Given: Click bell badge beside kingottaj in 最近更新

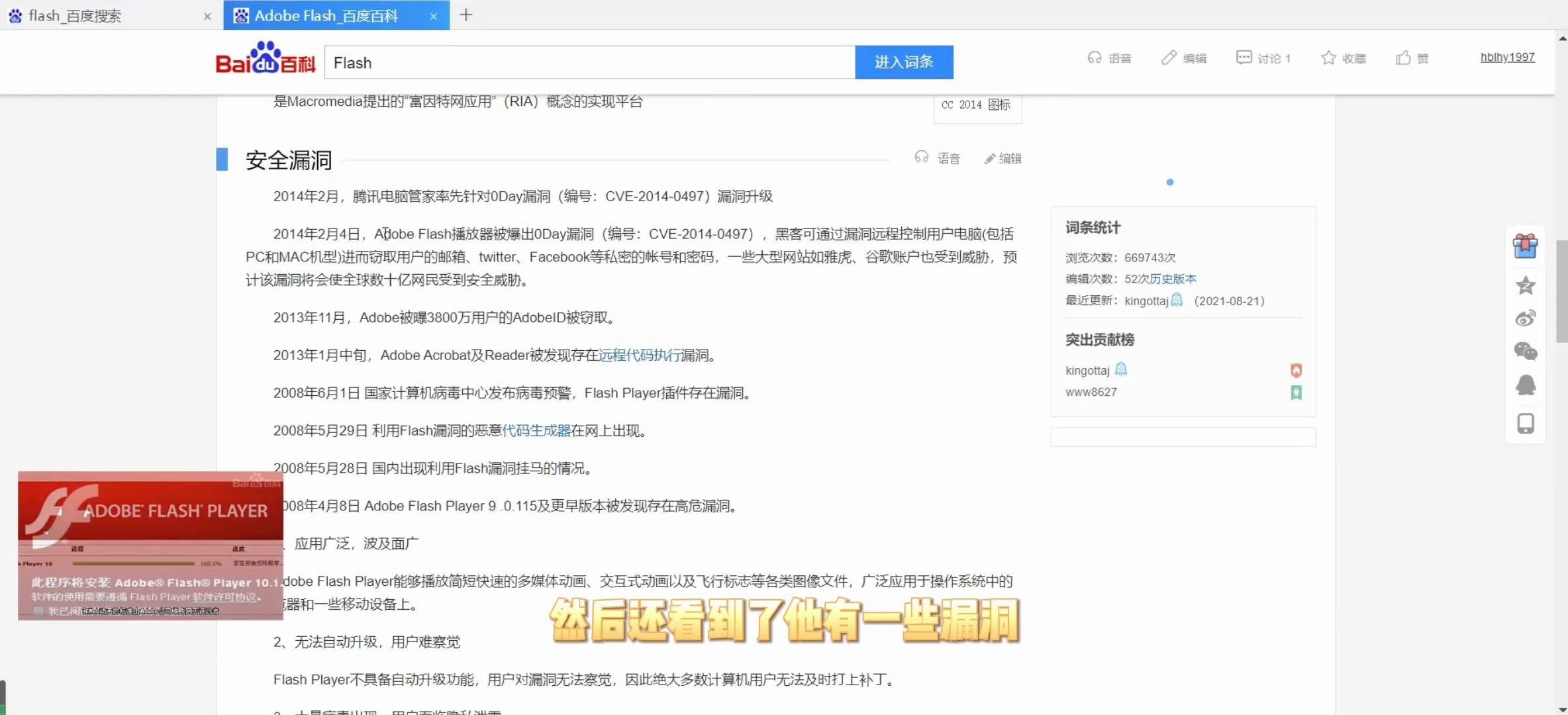Looking at the screenshot, I should click(1177, 300).
